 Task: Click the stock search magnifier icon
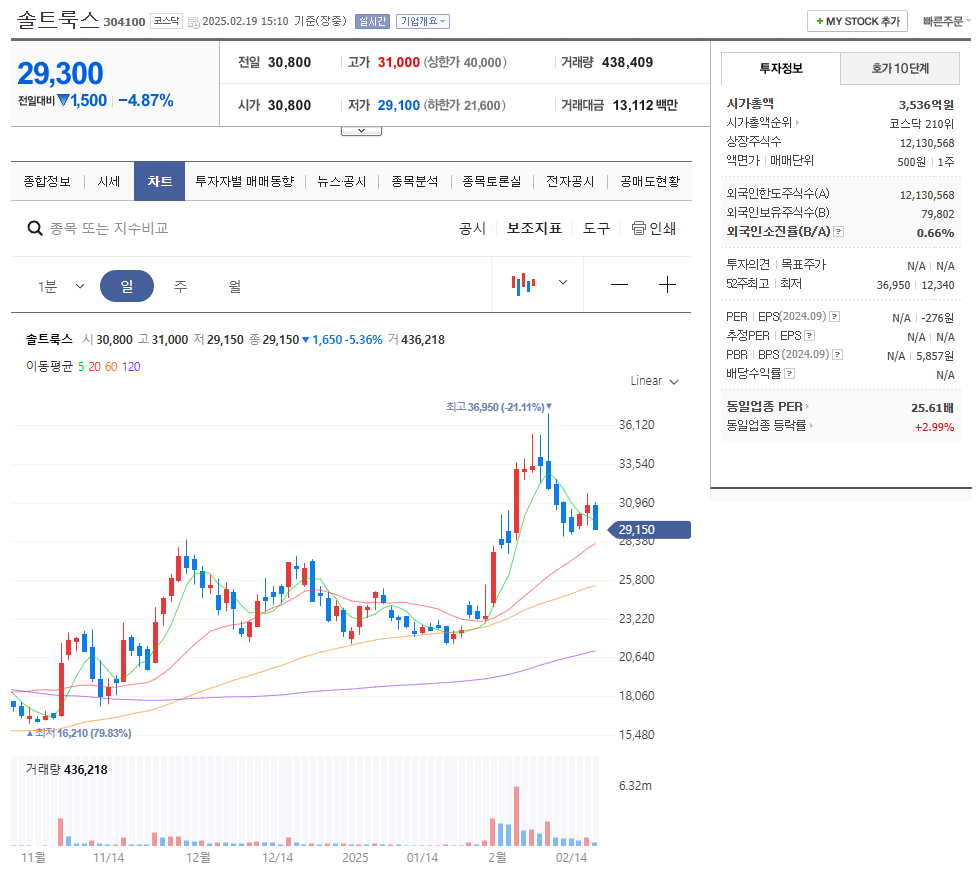pos(35,228)
